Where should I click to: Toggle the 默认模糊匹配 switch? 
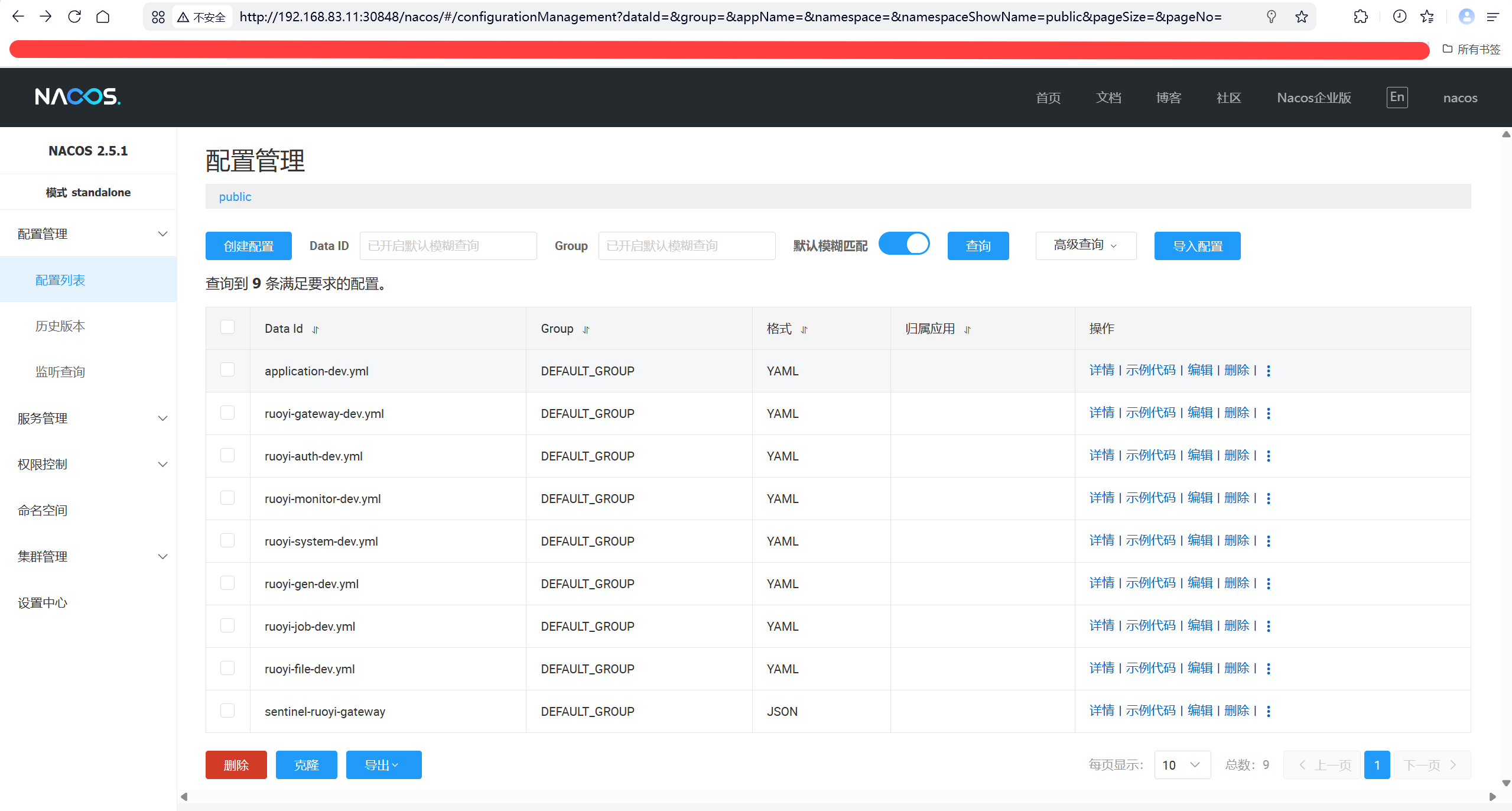point(904,244)
